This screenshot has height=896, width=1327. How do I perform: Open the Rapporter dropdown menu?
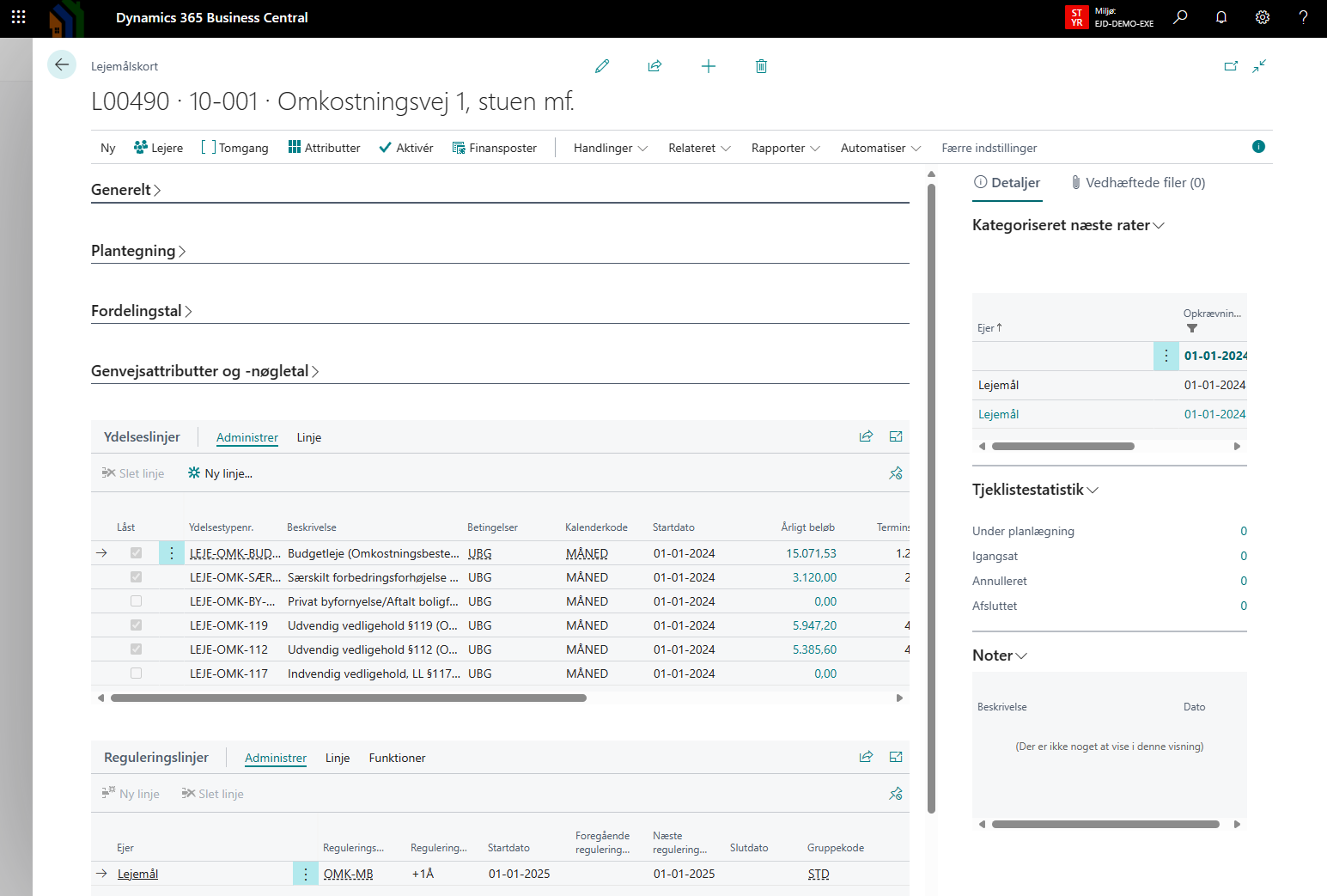786,148
